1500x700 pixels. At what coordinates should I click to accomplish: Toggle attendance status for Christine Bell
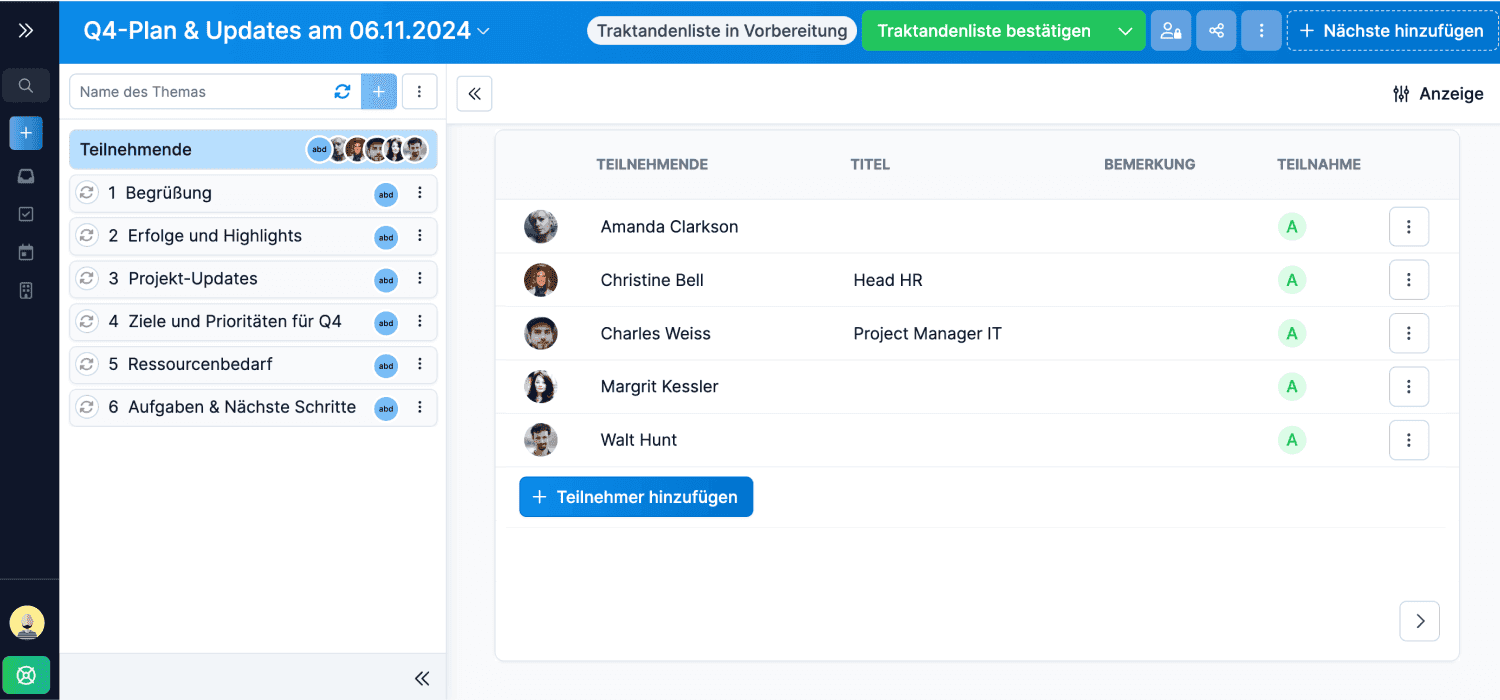[1292, 280]
